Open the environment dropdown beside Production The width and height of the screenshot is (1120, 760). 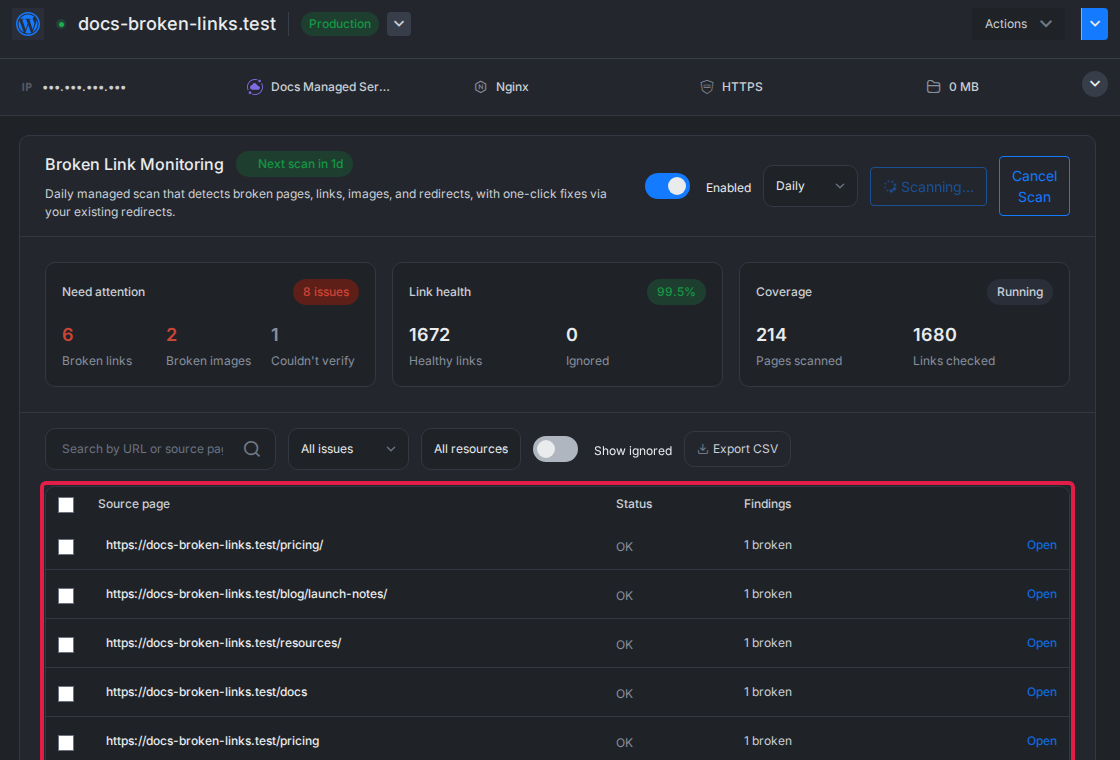(399, 24)
